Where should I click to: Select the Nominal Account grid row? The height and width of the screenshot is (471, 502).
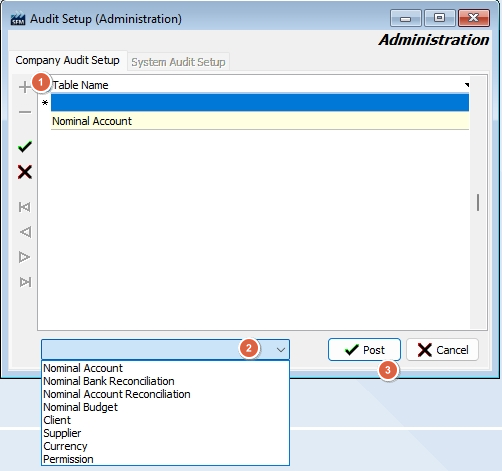[x=260, y=121]
